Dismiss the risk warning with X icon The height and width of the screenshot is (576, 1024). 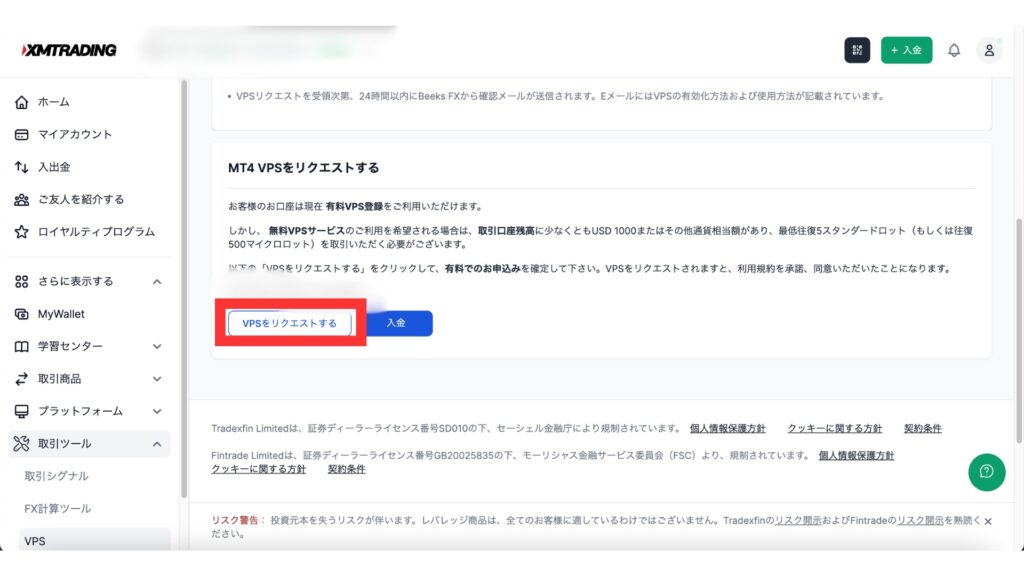[x=988, y=521]
